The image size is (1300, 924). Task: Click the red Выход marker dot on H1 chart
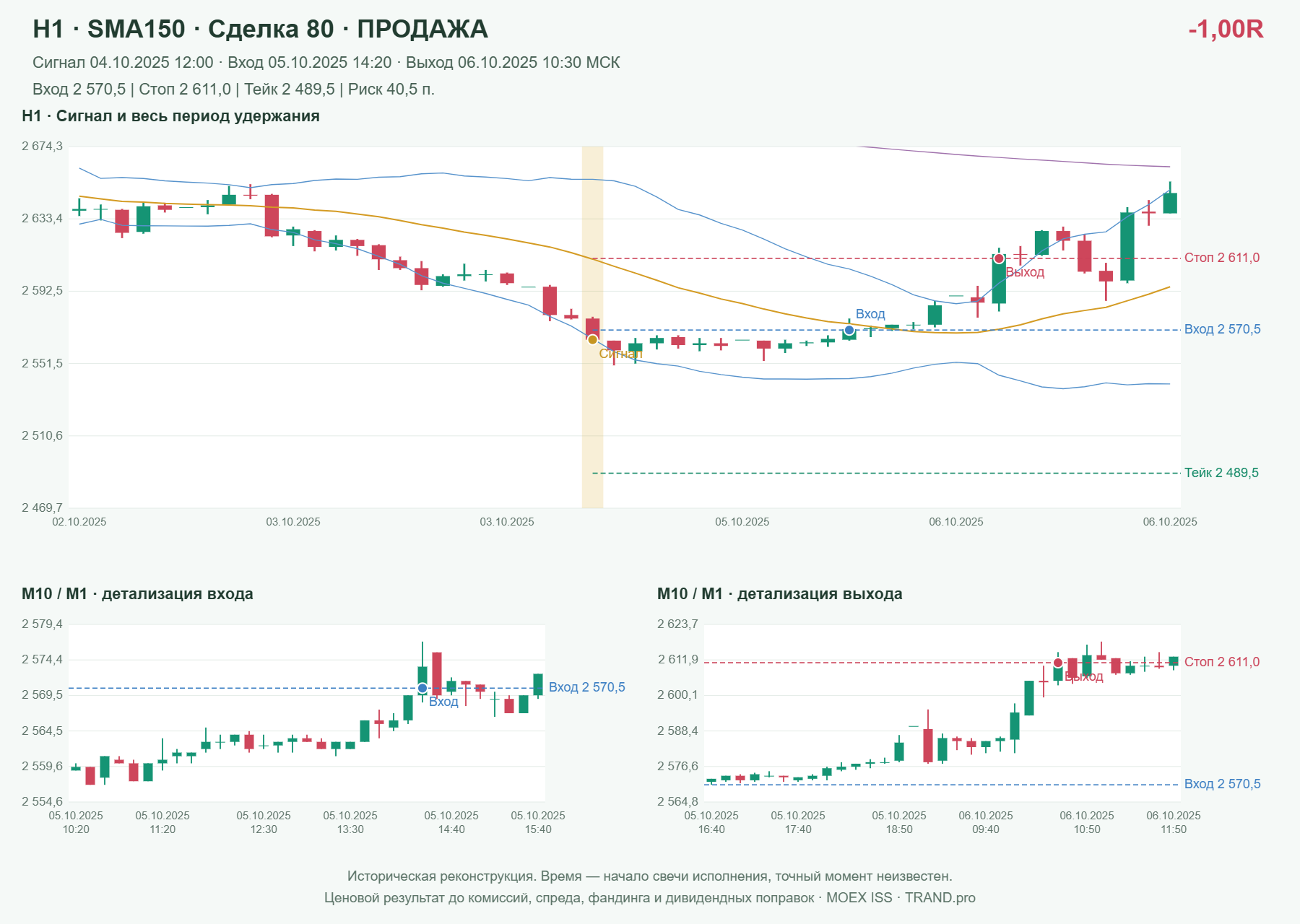(x=999, y=258)
